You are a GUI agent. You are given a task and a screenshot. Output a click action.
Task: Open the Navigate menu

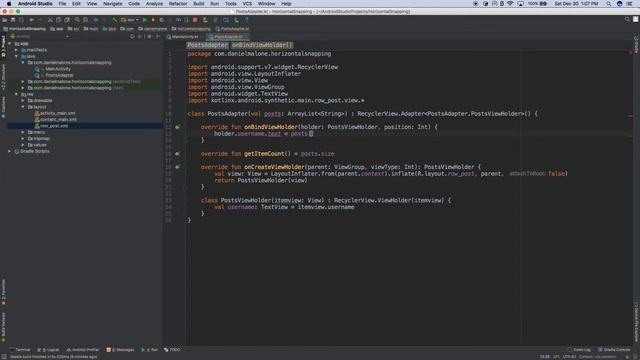coord(113,4)
